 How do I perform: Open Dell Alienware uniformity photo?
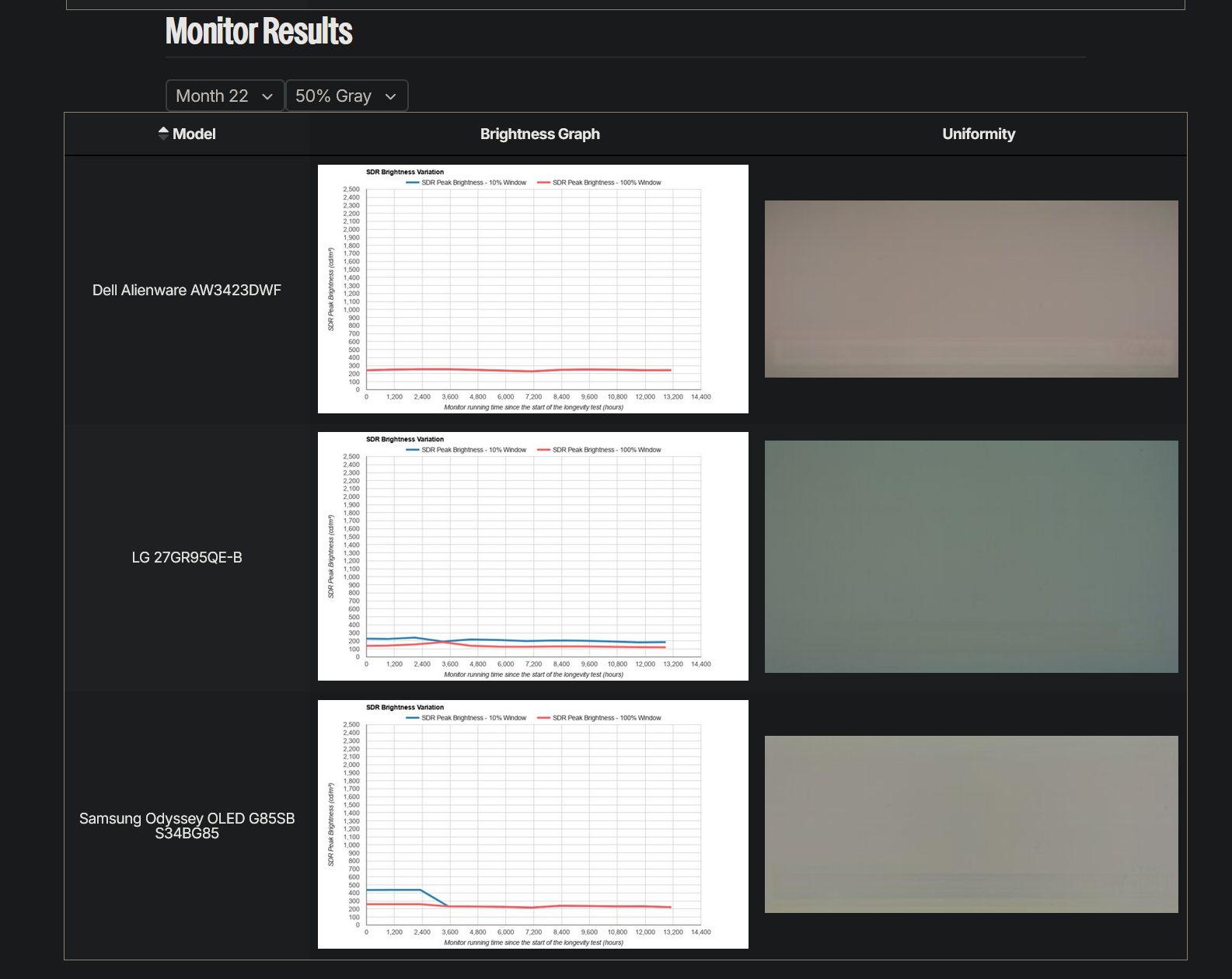pos(972,289)
